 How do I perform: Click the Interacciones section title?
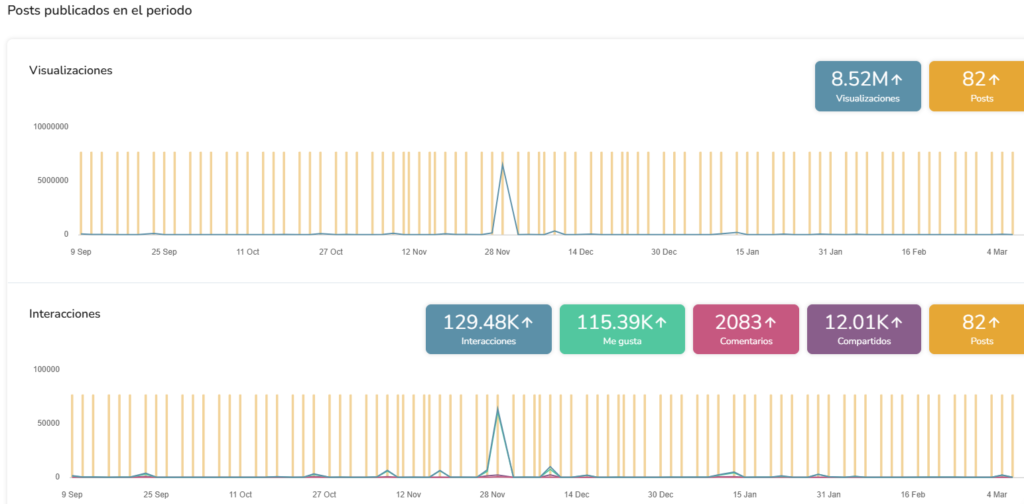(x=64, y=314)
